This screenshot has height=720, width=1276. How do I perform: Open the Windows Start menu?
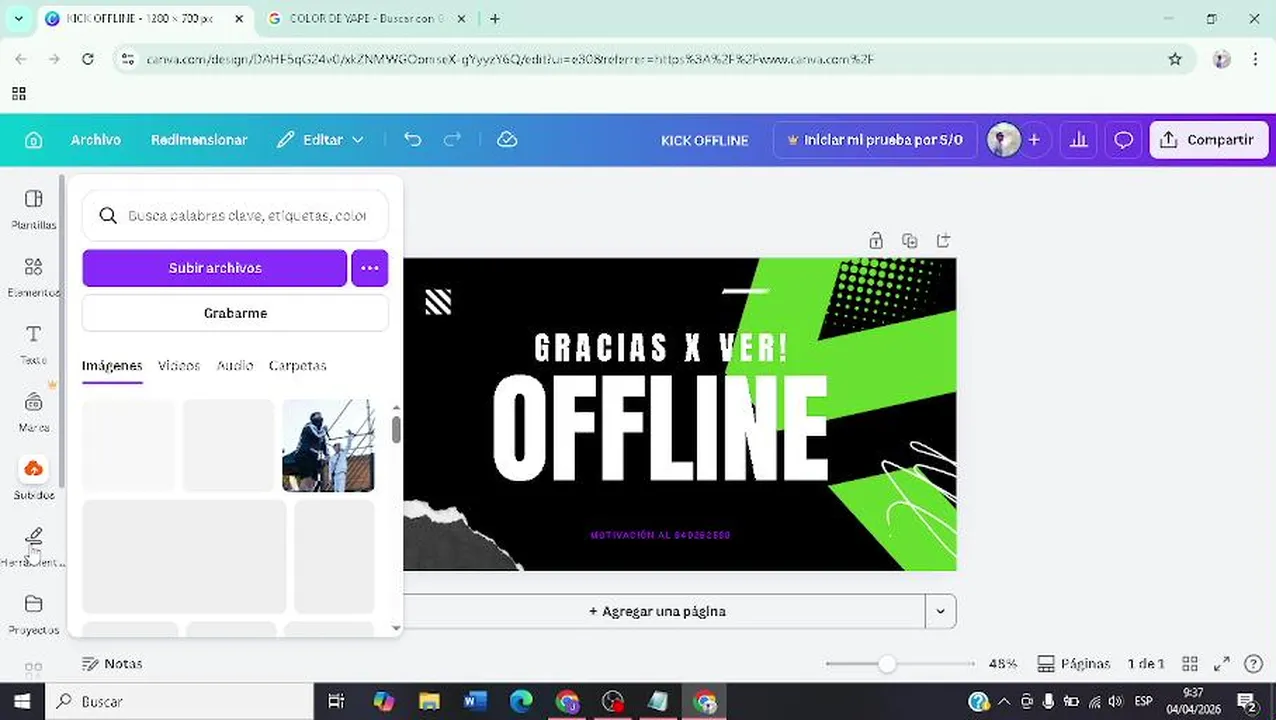(22, 702)
